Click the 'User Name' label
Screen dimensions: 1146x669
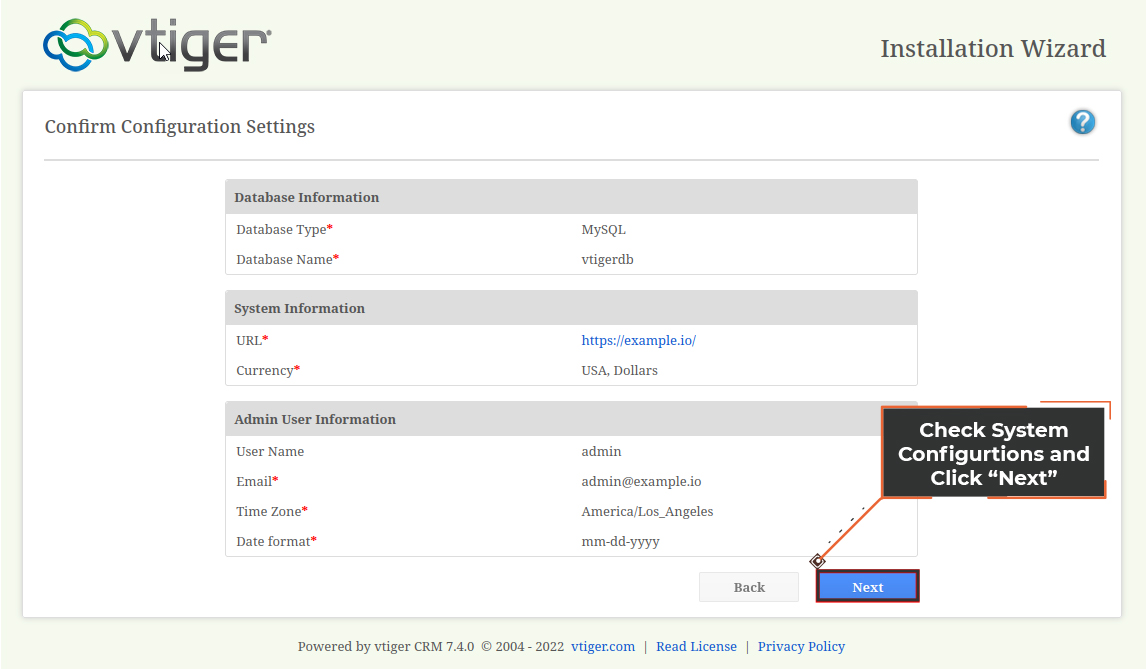(270, 452)
